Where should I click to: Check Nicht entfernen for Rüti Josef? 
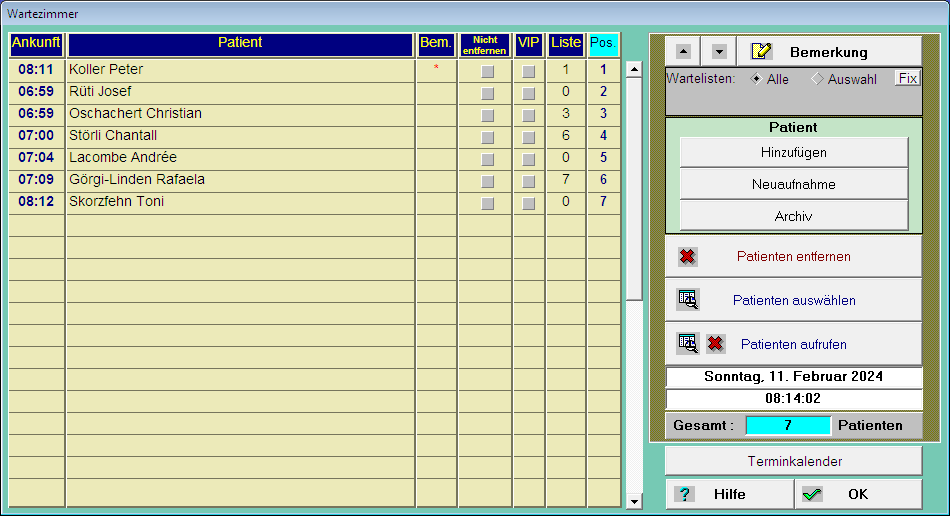tap(487, 93)
